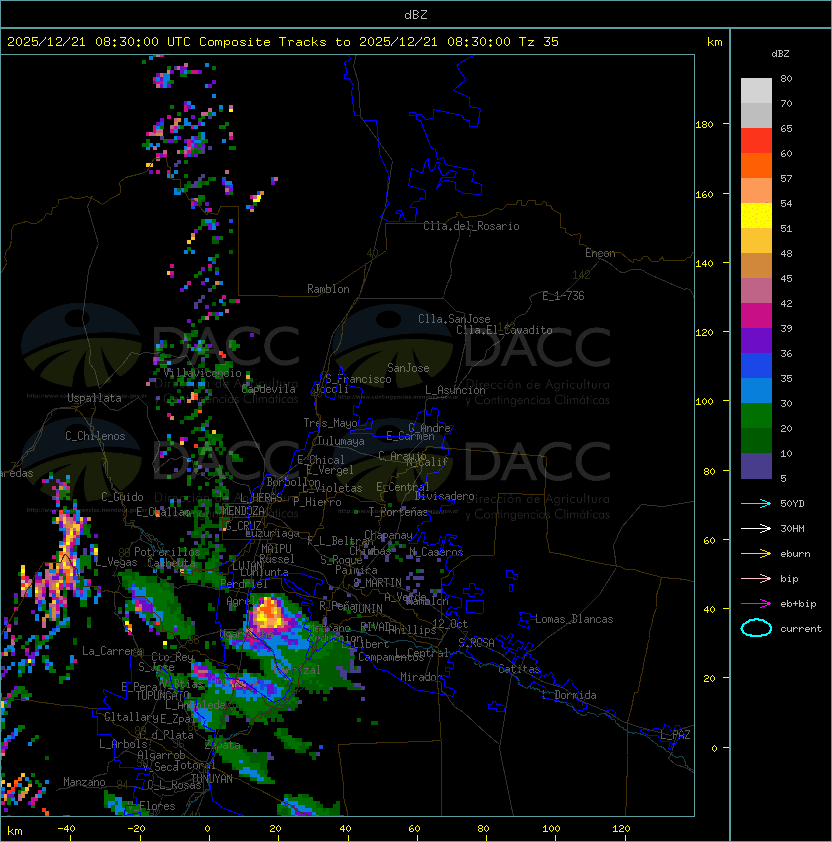Click the 'La_Carrera' map label
Image resolution: width=832 pixels, height=842 pixels.
point(113,651)
